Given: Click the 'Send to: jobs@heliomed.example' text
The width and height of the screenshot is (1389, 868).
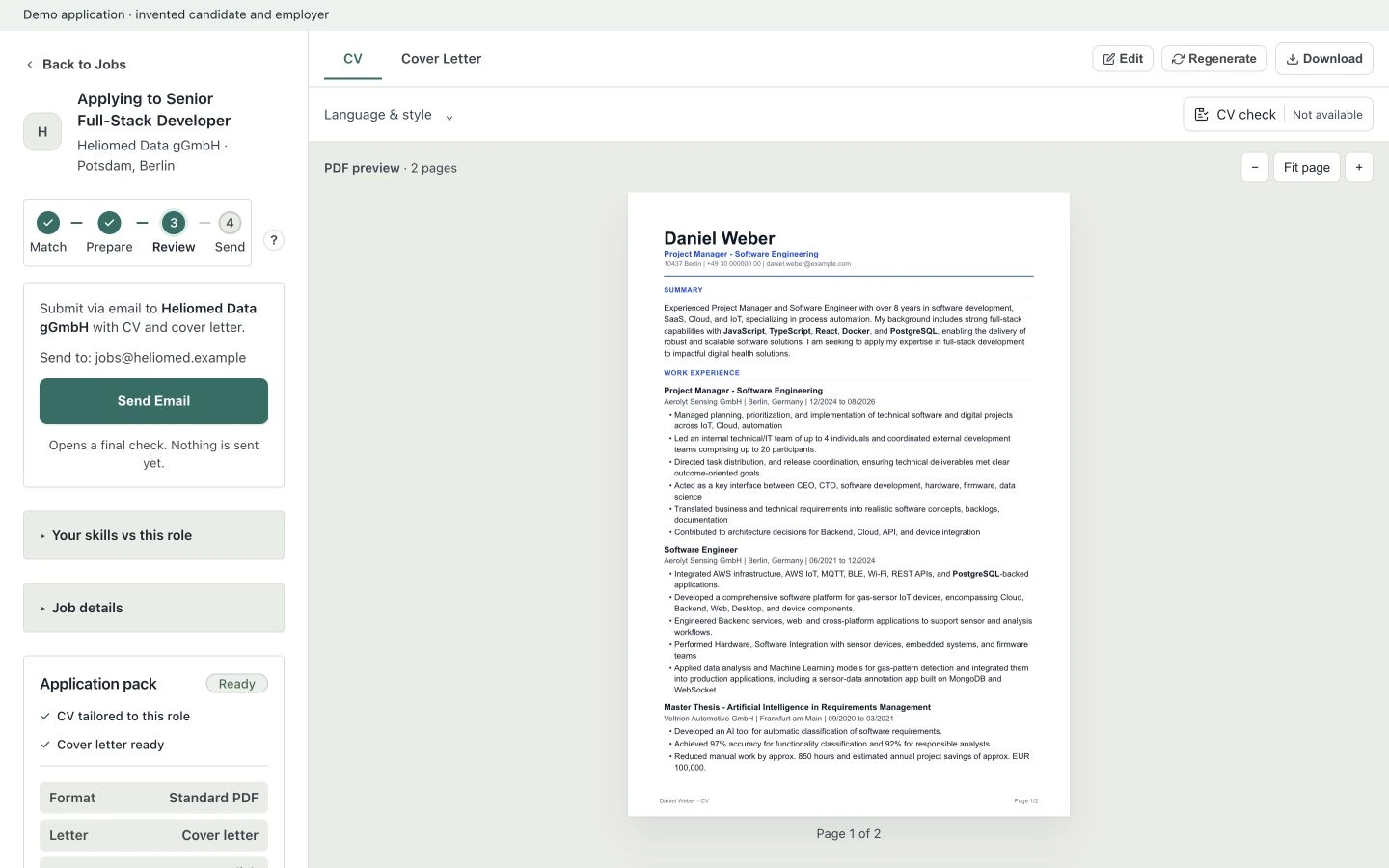Looking at the screenshot, I should [143, 358].
